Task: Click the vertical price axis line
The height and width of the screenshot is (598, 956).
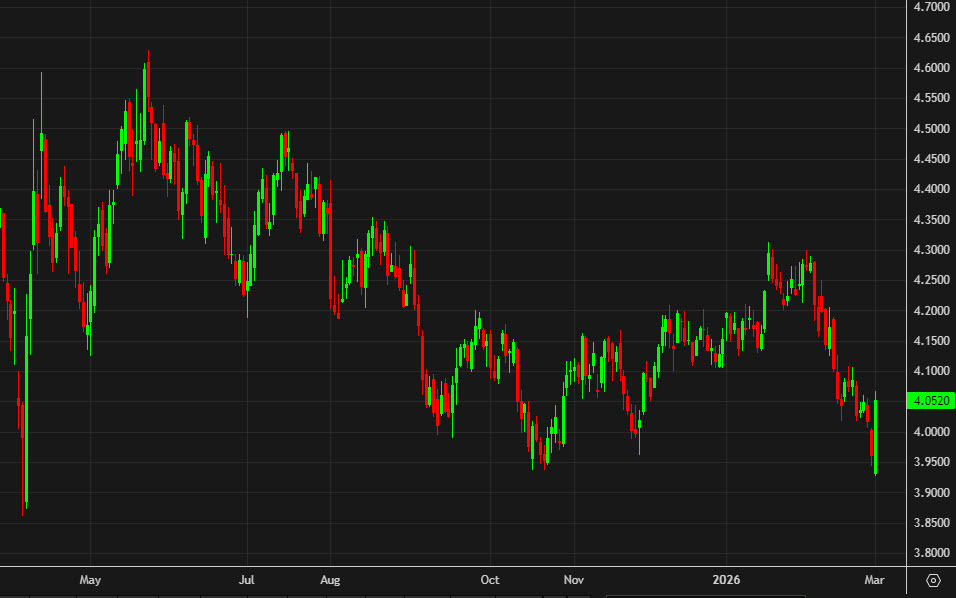Action: pyautogui.click(x=907, y=300)
